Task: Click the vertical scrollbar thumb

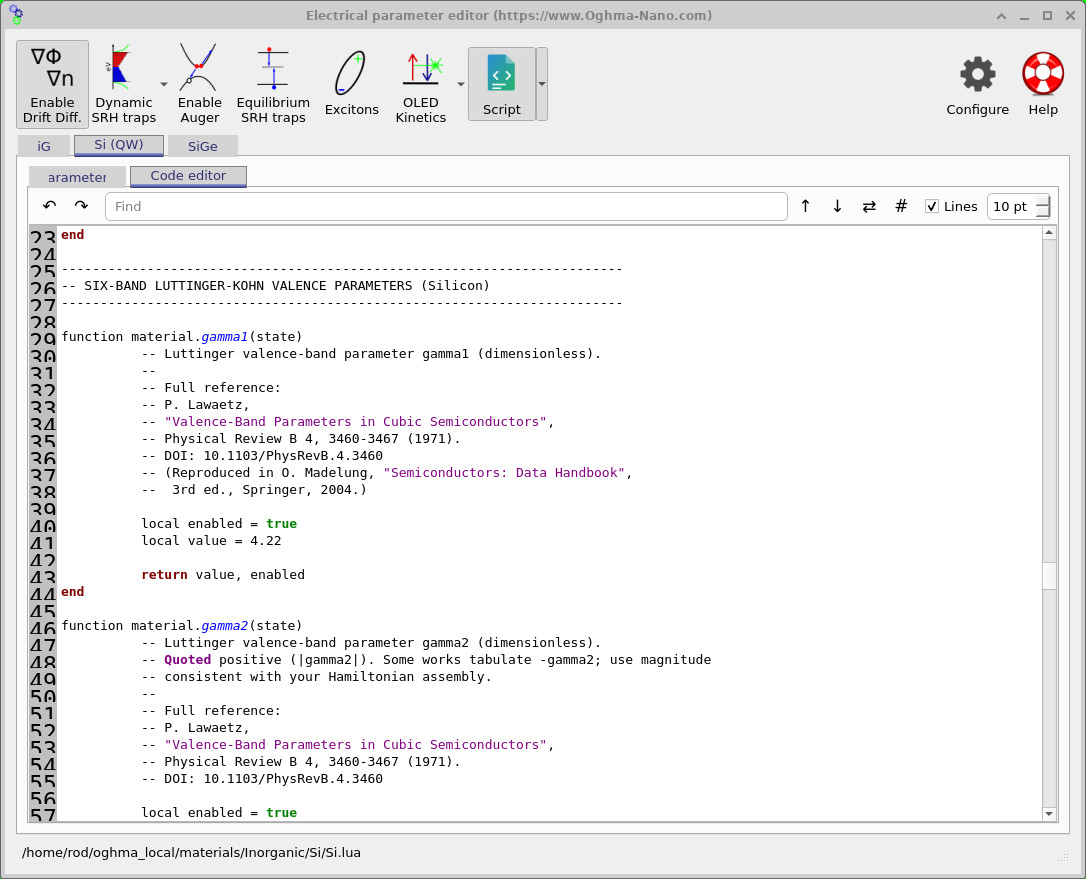Action: click(1049, 575)
